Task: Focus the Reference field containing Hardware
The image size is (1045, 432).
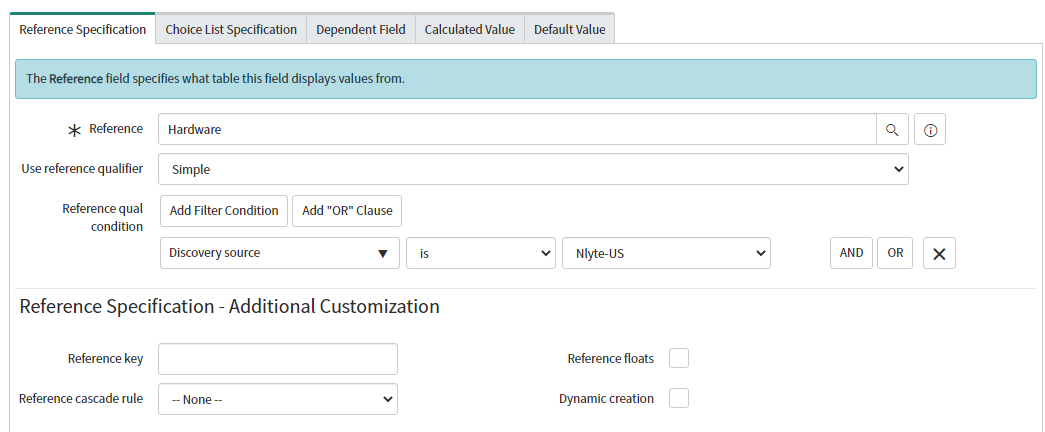Action: click(517, 129)
